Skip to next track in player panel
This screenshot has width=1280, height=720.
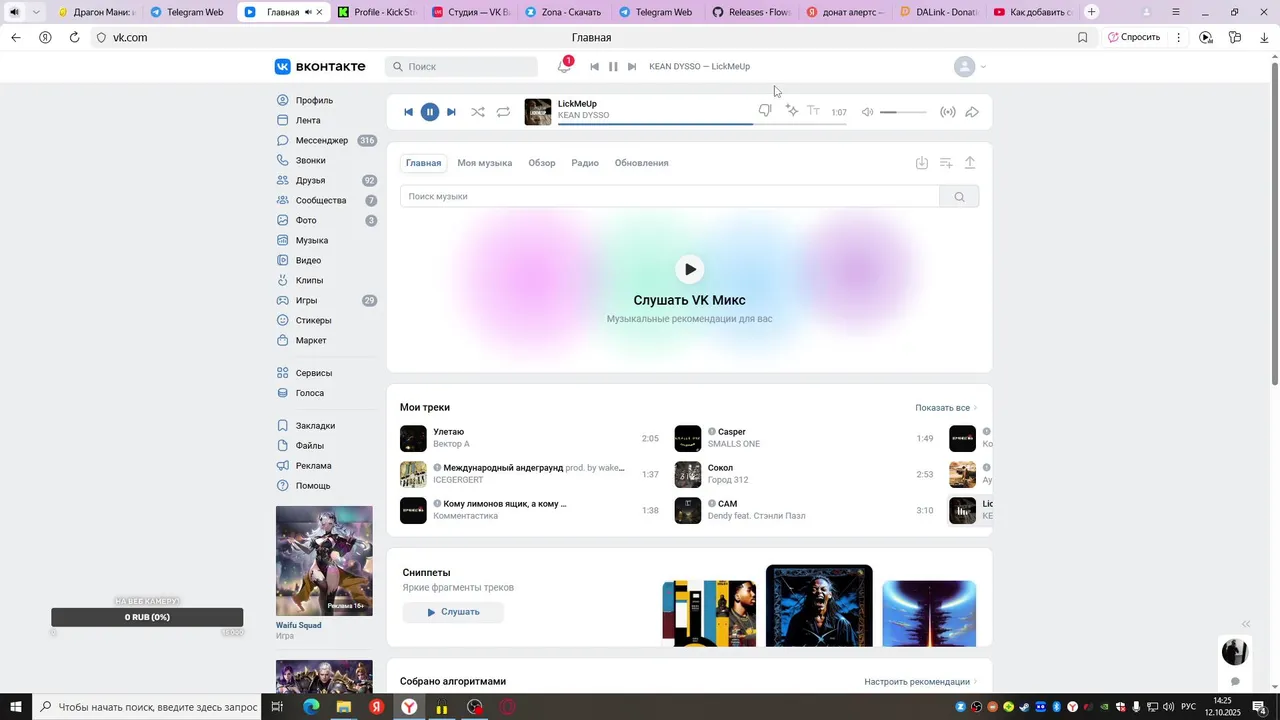point(451,112)
